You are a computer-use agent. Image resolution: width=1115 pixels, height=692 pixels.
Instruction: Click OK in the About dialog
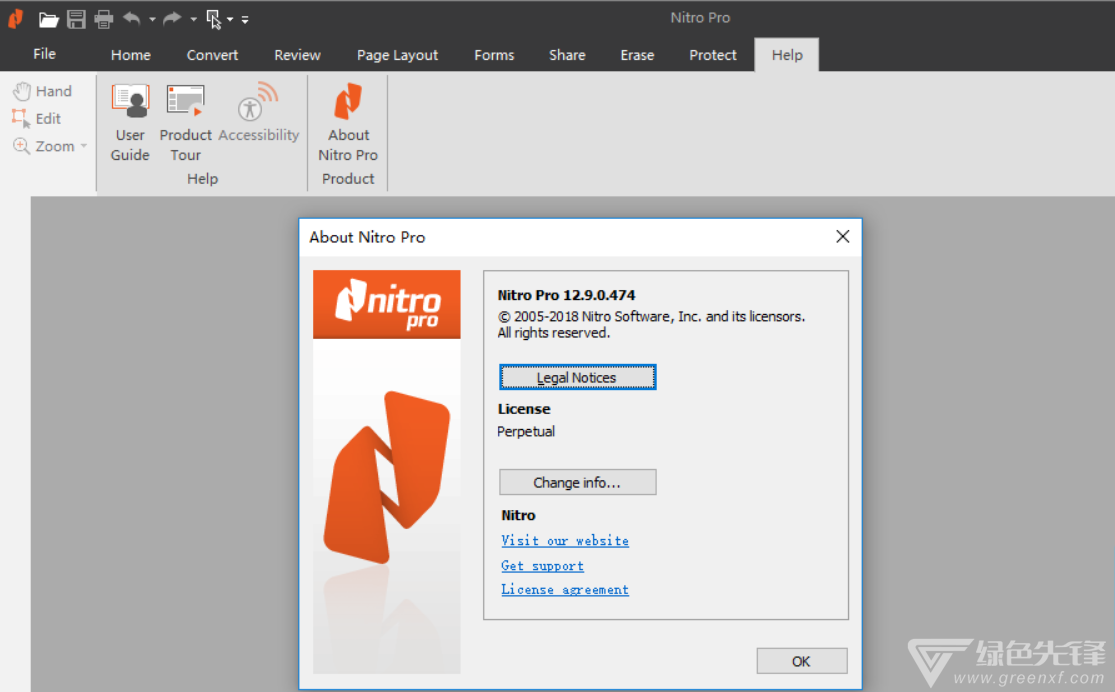(801, 661)
